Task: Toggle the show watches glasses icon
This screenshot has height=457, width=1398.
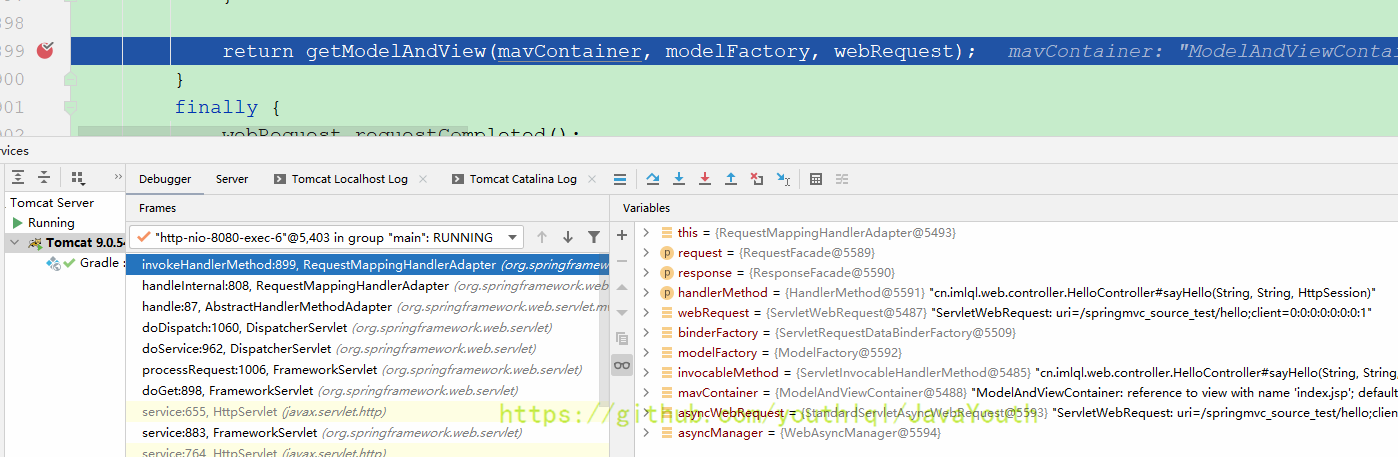Action: 622,365
